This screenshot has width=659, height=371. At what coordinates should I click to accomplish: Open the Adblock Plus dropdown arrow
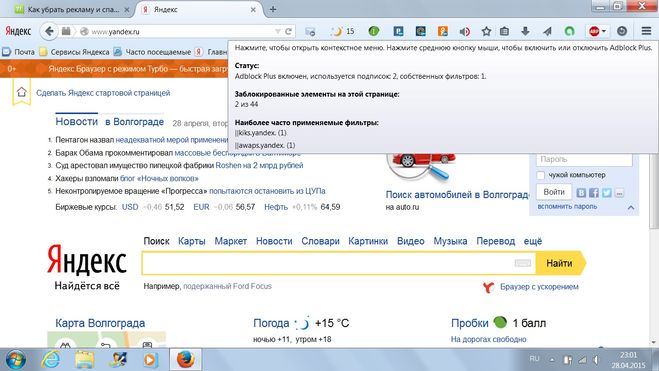(x=604, y=32)
